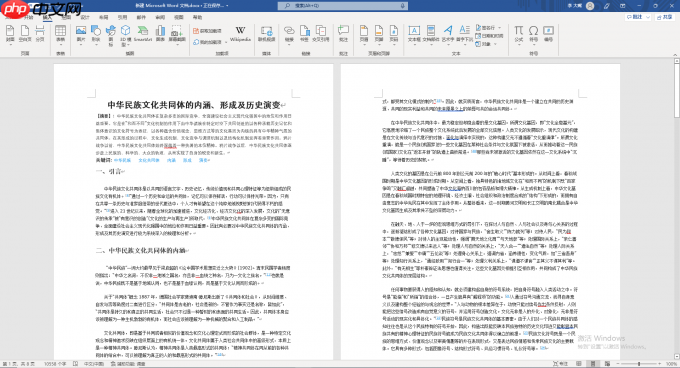Open the Text Box (文本框) gallery
Screen dimensions: 680x368
pyautogui.click(x=414, y=34)
